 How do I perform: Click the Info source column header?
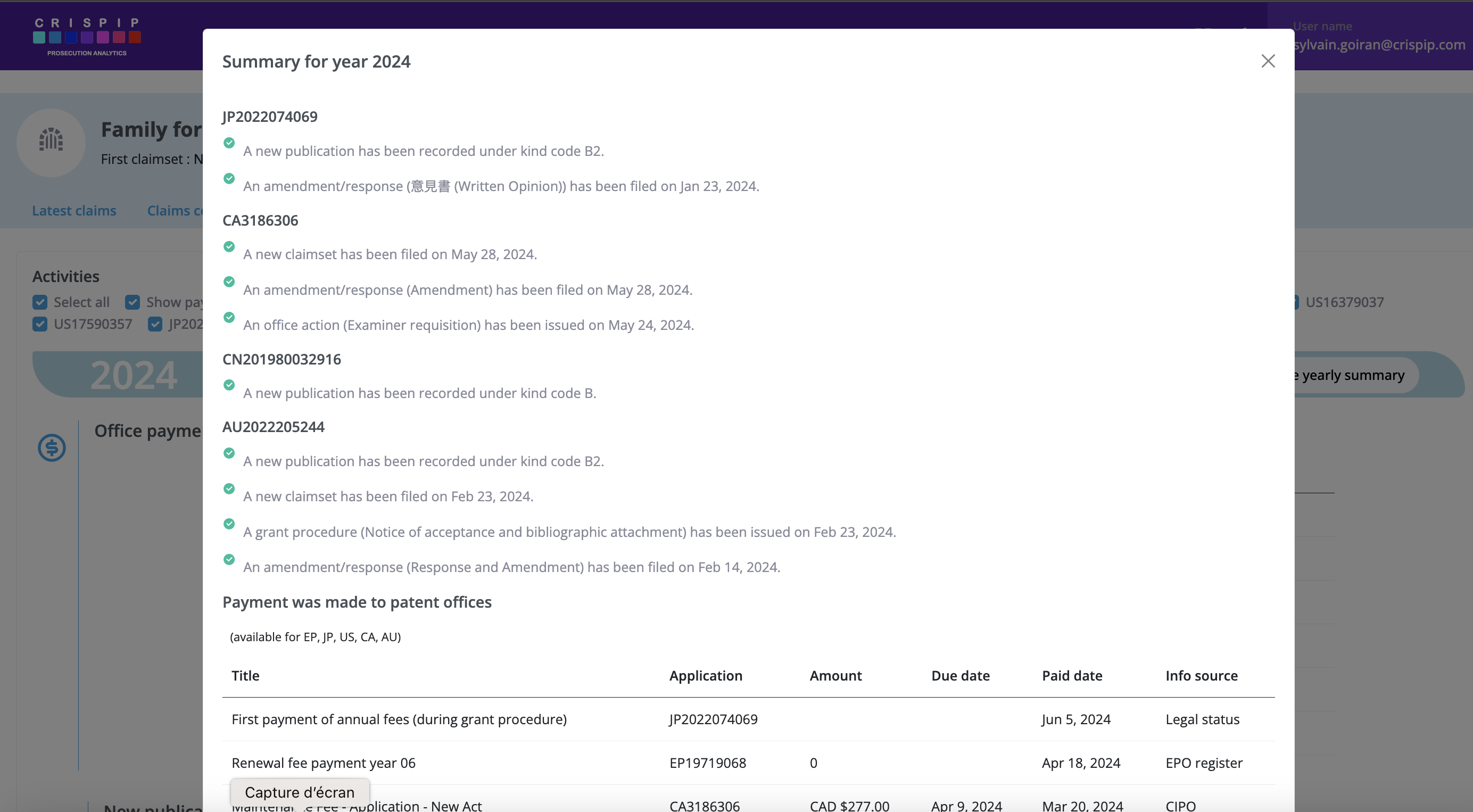(1202, 675)
